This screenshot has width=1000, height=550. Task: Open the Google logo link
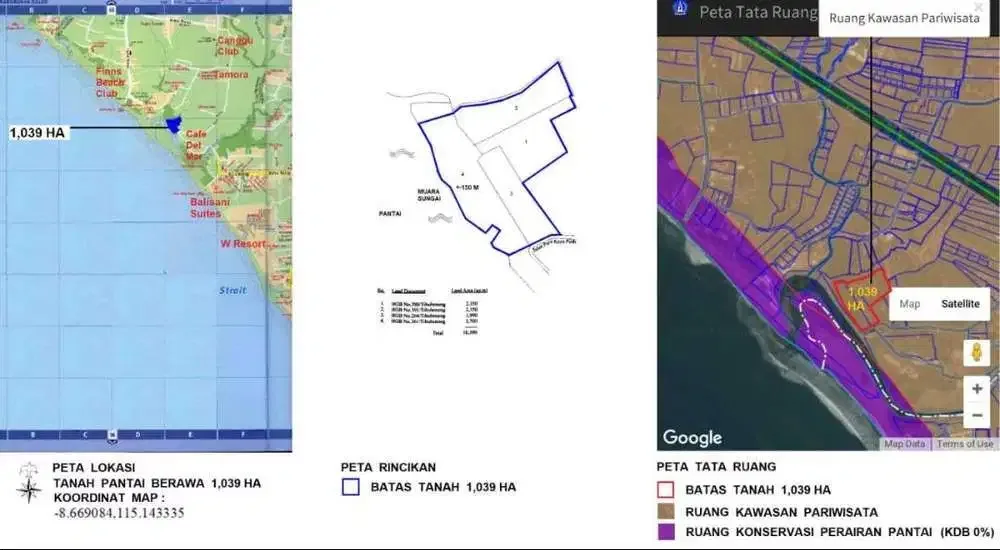pos(692,438)
